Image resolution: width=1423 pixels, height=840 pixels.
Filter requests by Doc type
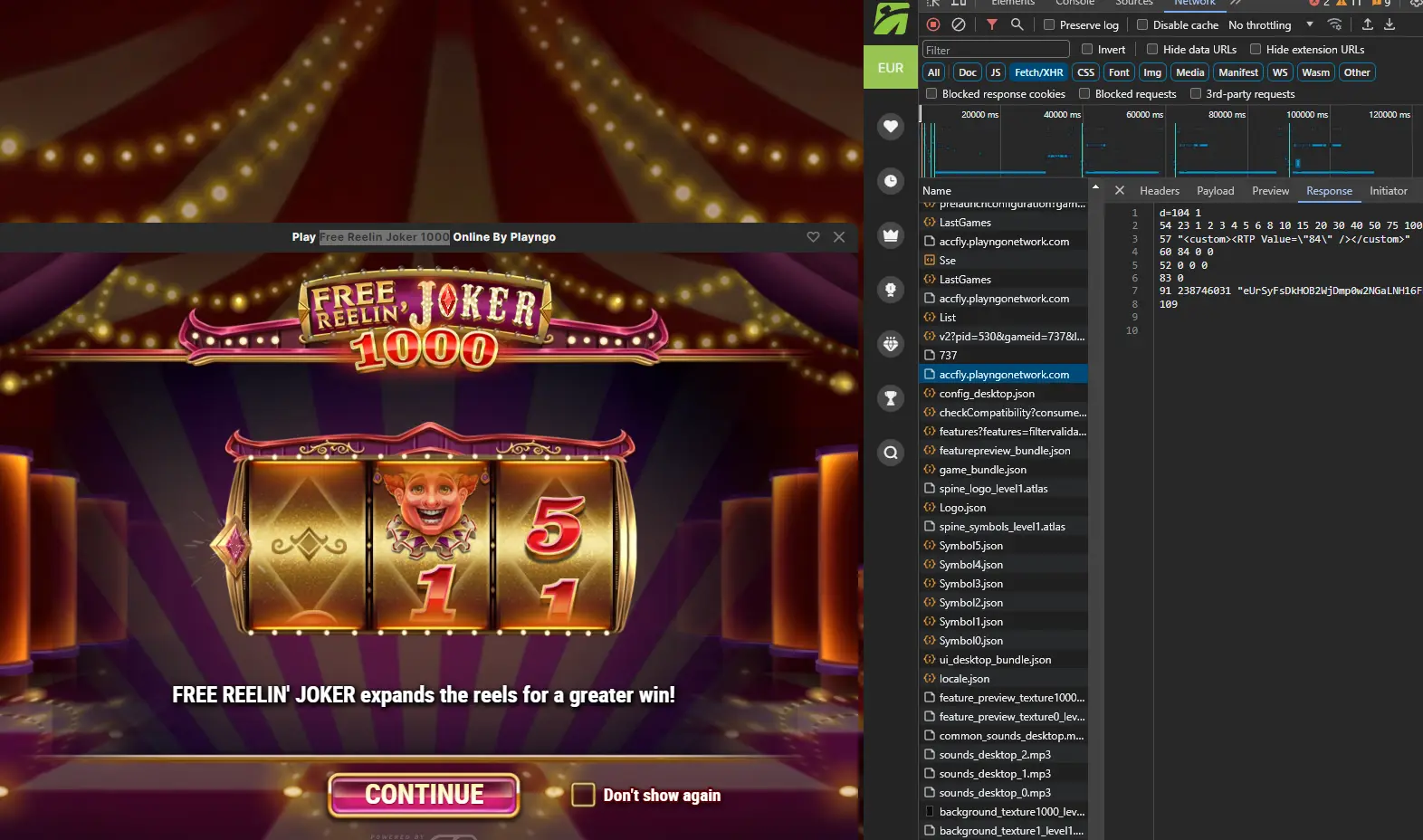click(x=968, y=72)
